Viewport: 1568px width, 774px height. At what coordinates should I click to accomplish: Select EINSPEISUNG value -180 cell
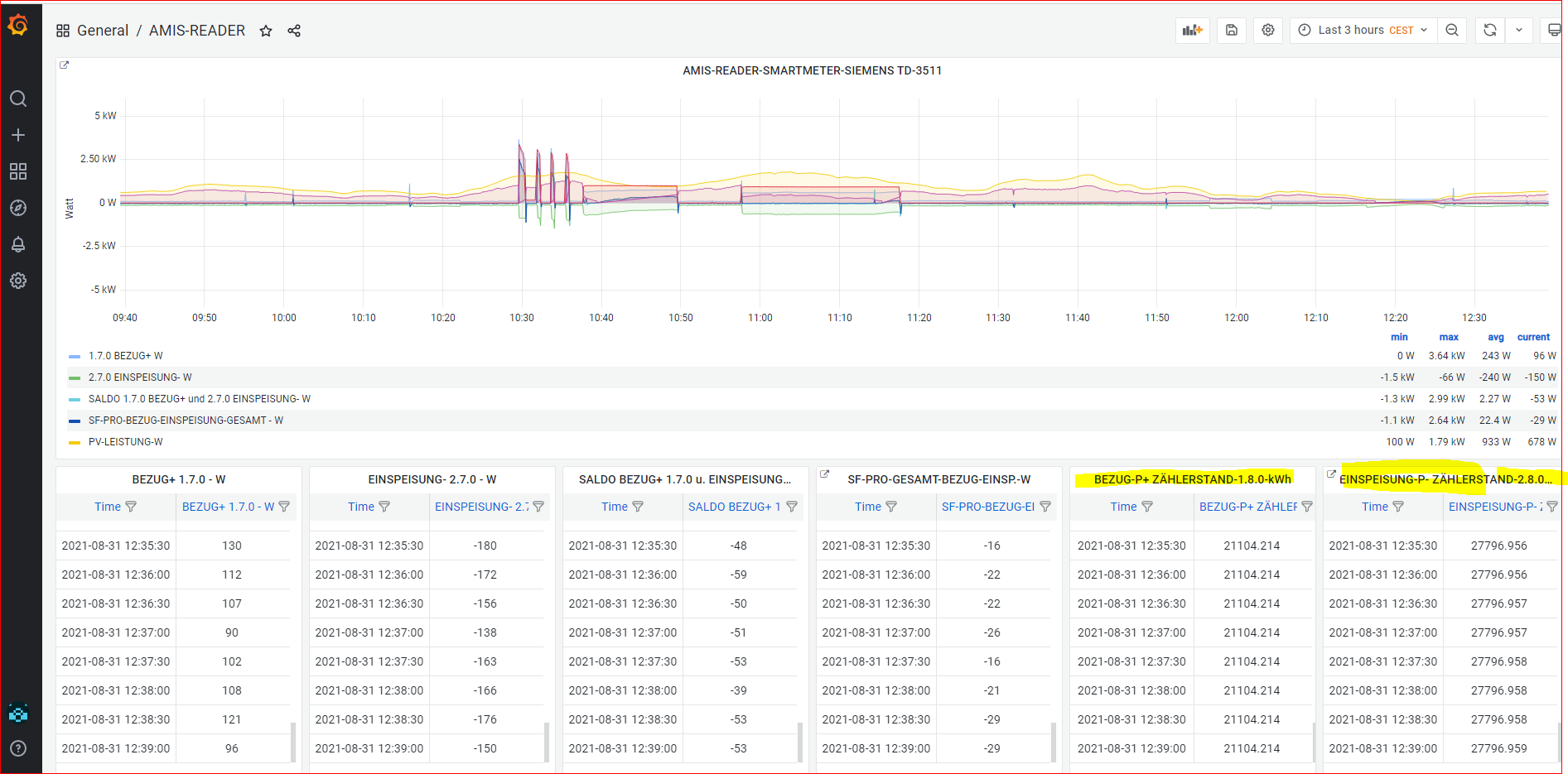click(x=485, y=546)
